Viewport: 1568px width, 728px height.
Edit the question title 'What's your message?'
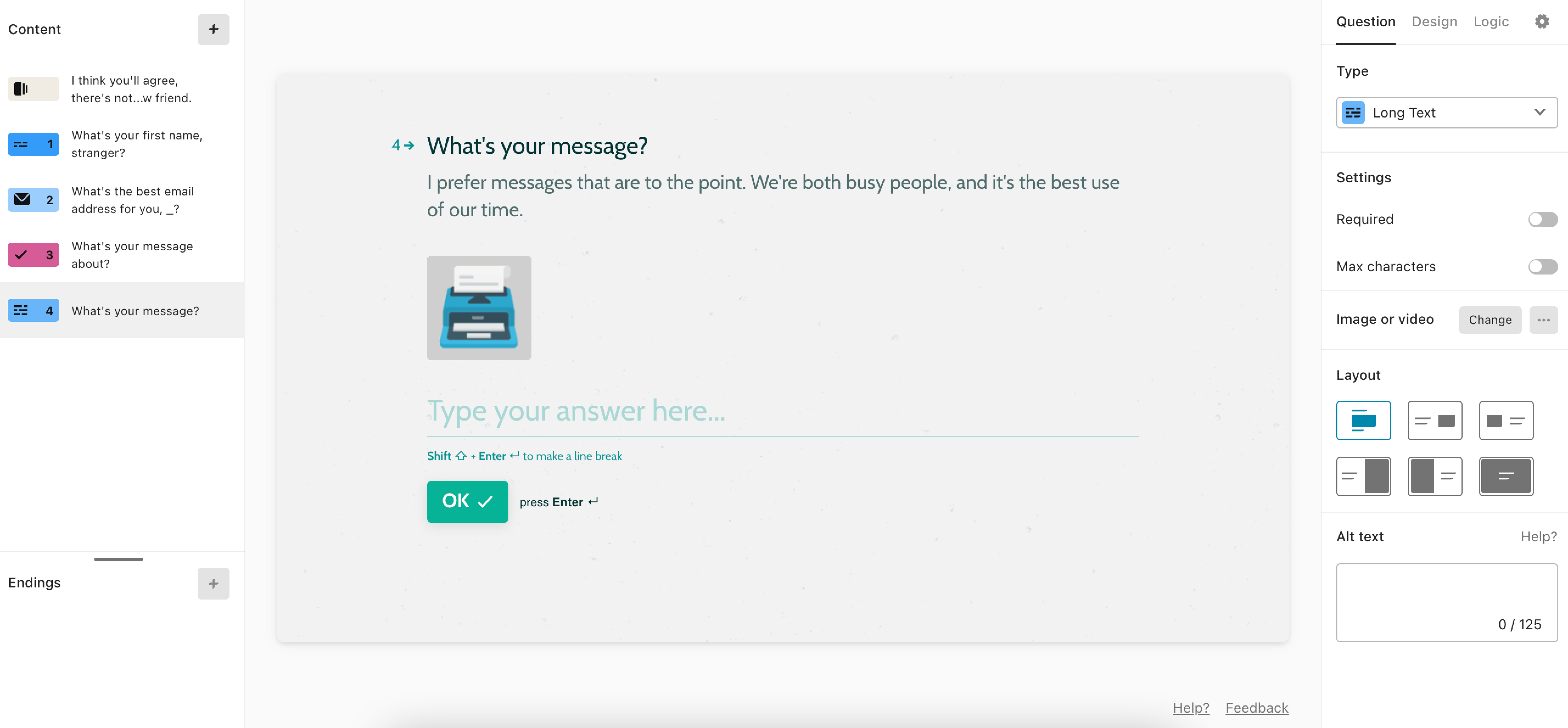(537, 146)
